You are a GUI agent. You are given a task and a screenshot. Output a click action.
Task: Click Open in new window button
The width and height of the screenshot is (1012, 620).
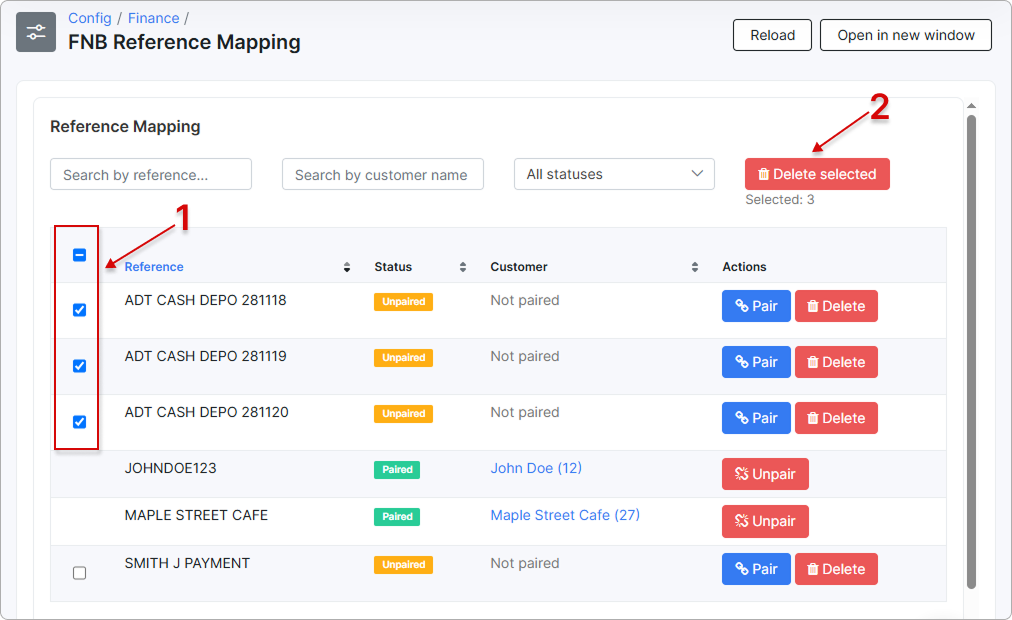pos(906,35)
